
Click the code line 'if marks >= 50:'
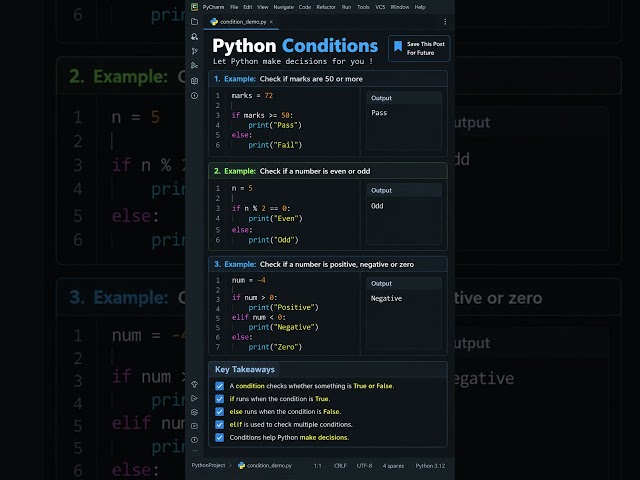click(x=262, y=115)
